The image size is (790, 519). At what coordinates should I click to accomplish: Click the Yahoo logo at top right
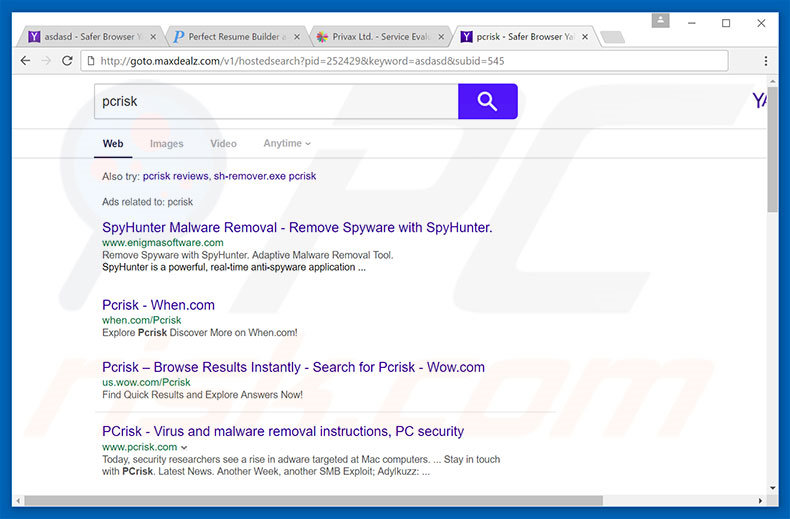760,100
